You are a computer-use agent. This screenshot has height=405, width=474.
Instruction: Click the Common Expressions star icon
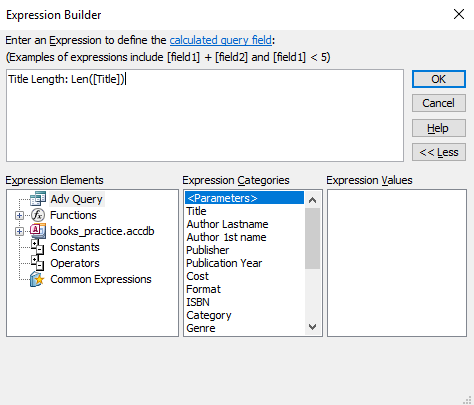(37, 279)
